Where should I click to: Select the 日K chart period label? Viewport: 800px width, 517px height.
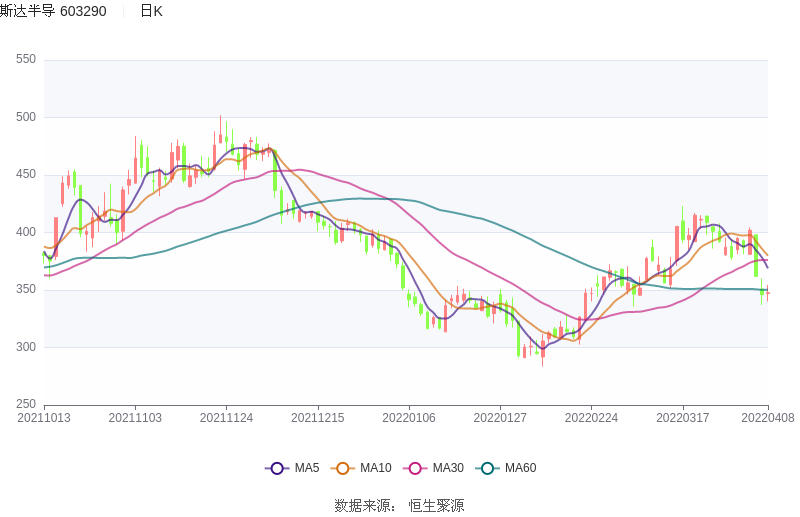(x=151, y=11)
